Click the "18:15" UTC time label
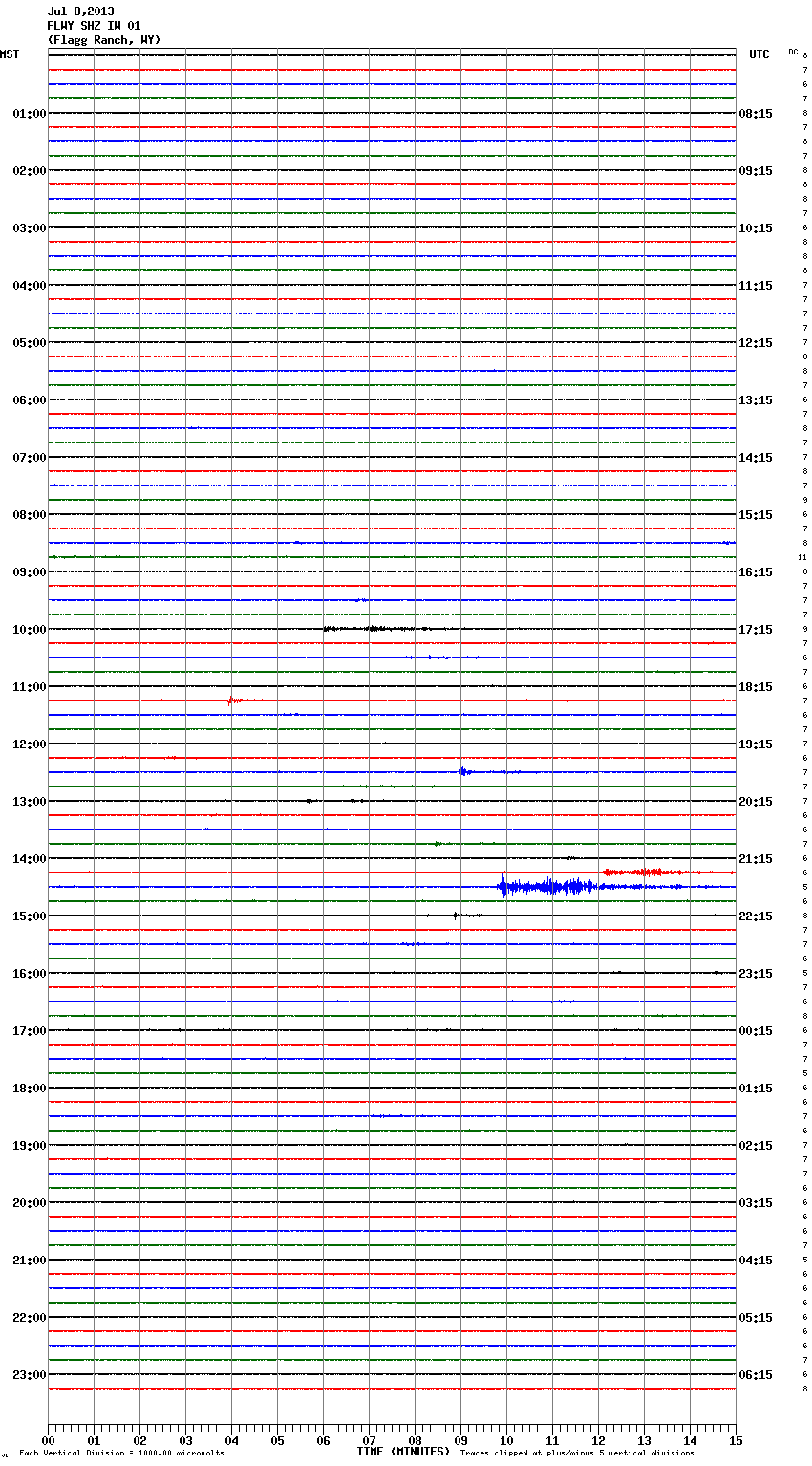Screen dimensions: 812x1466 pyautogui.click(x=756, y=687)
